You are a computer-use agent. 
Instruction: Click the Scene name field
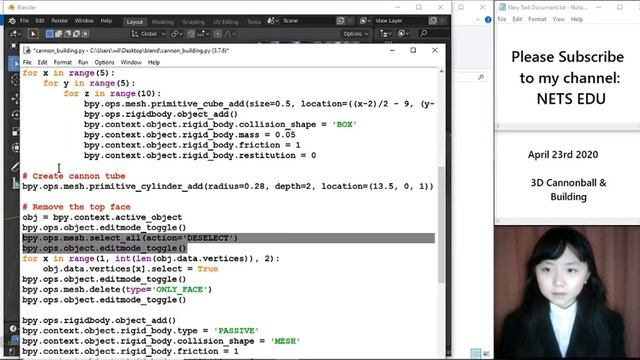point(307,20)
